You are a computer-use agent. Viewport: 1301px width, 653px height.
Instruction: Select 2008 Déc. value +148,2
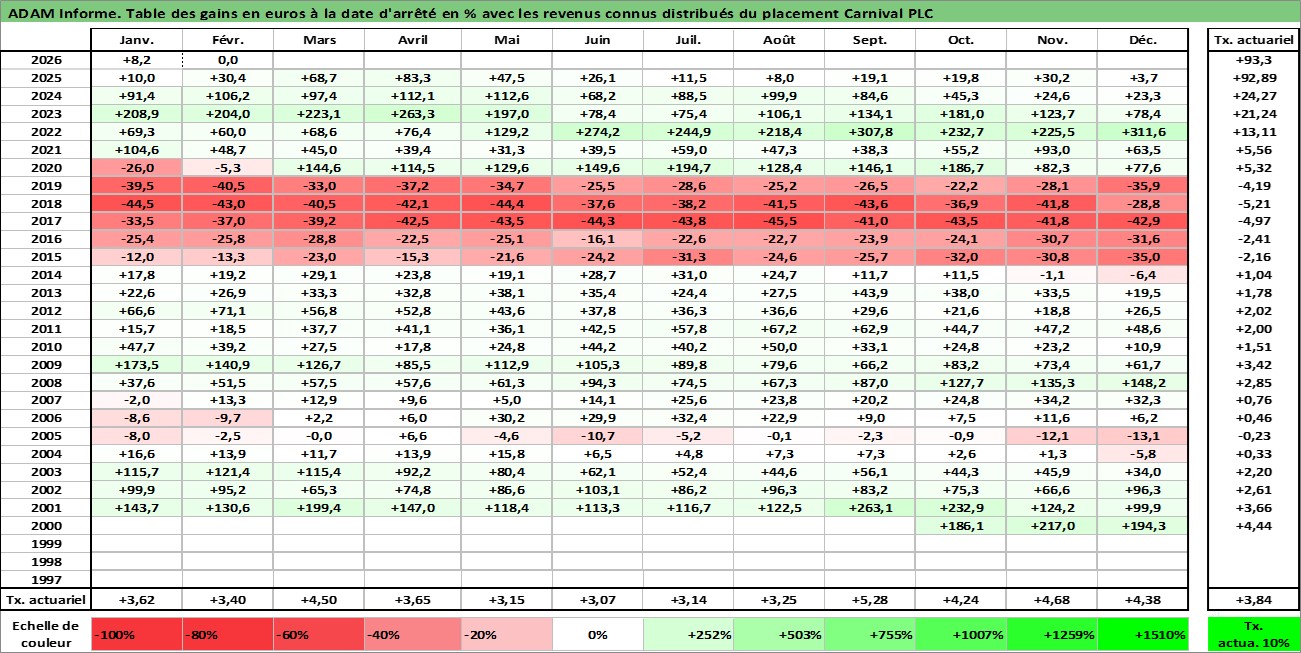coord(1143,382)
